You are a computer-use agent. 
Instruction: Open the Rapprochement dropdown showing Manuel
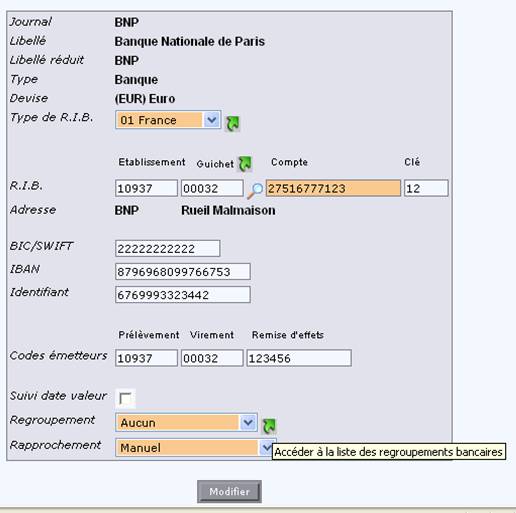pos(194,448)
